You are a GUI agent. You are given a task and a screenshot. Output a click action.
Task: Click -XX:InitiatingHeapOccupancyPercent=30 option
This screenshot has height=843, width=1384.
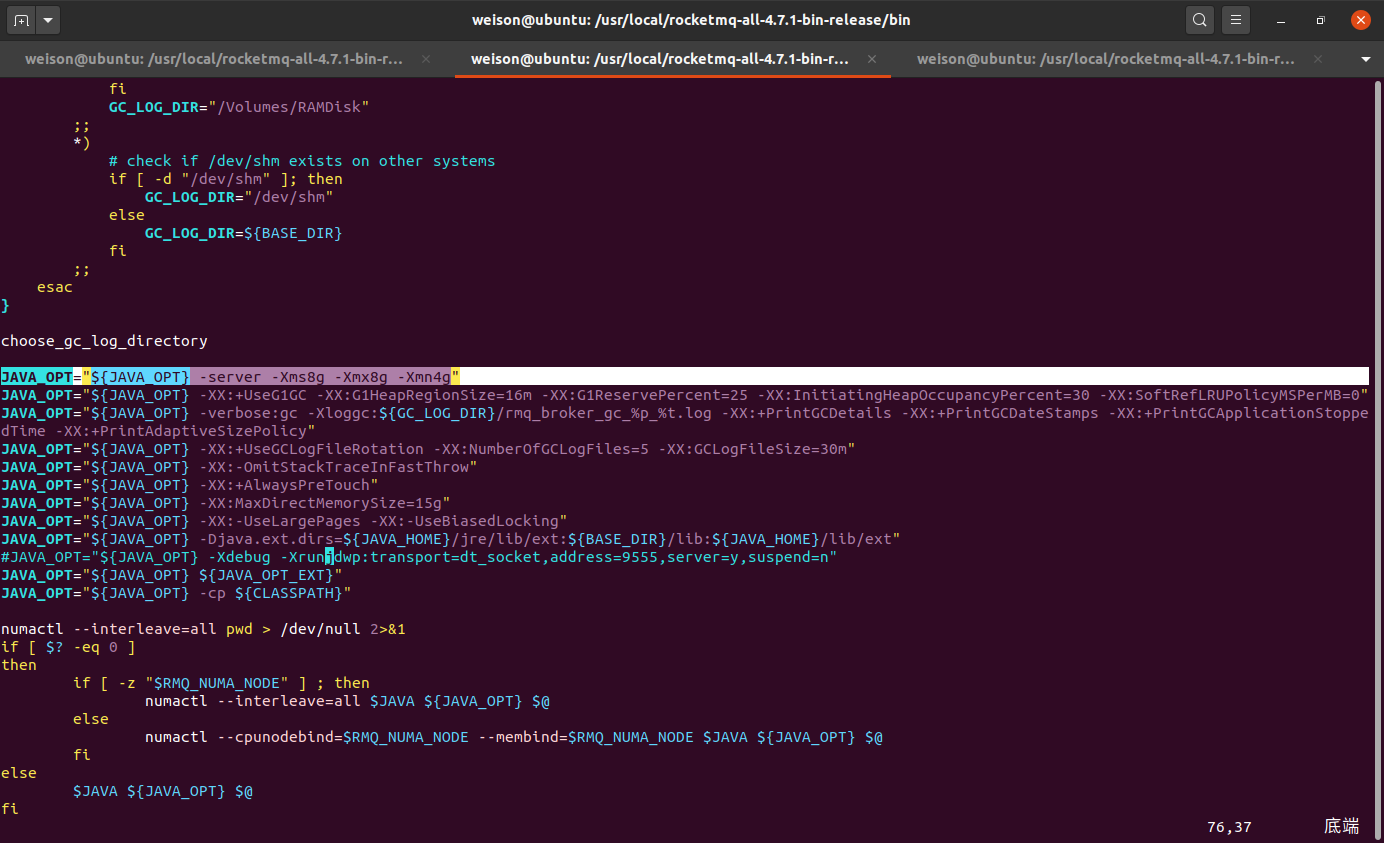[924, 395]
